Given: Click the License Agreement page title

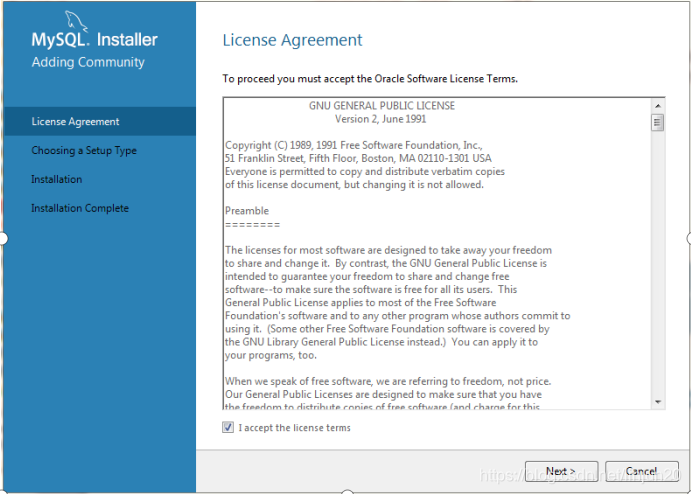Looking at the screenshot, I should [292, 40].
